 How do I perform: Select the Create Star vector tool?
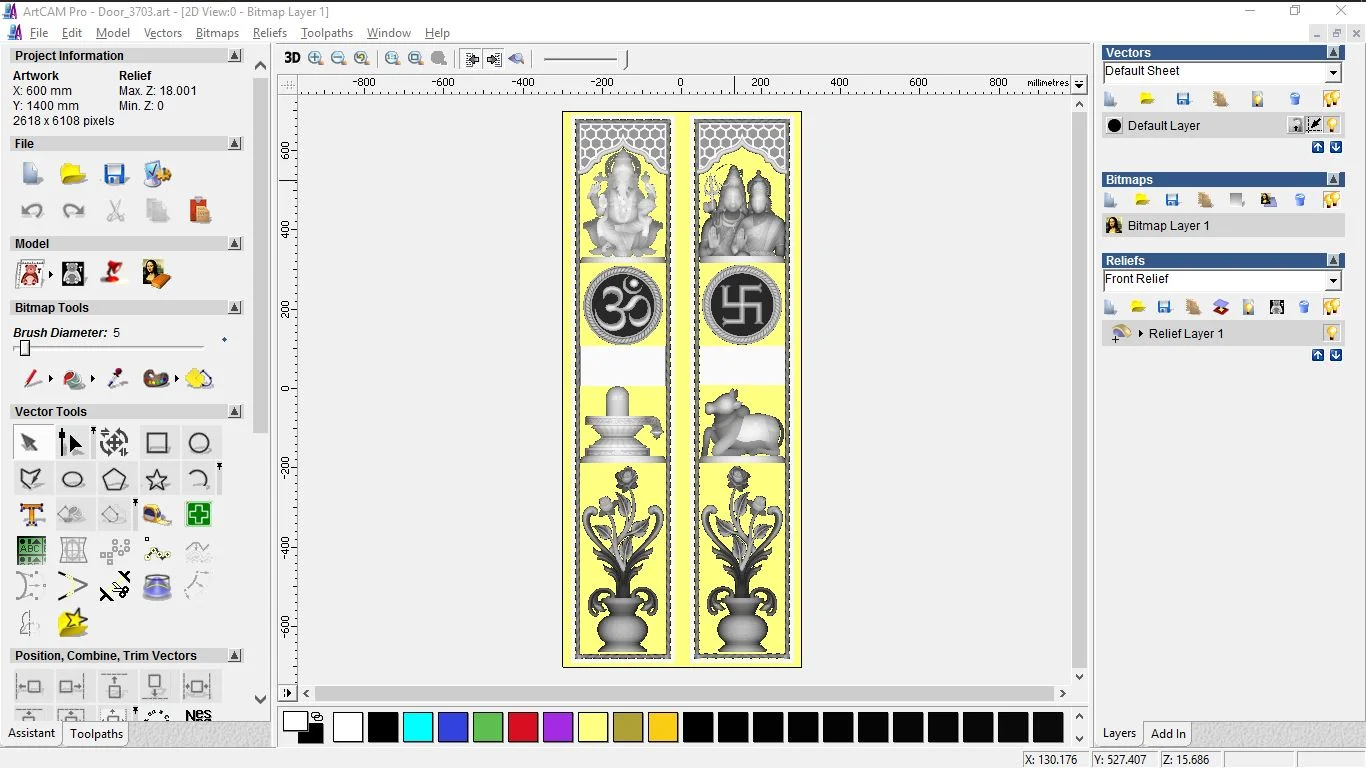pyautogui.click(x=157, y=479)
